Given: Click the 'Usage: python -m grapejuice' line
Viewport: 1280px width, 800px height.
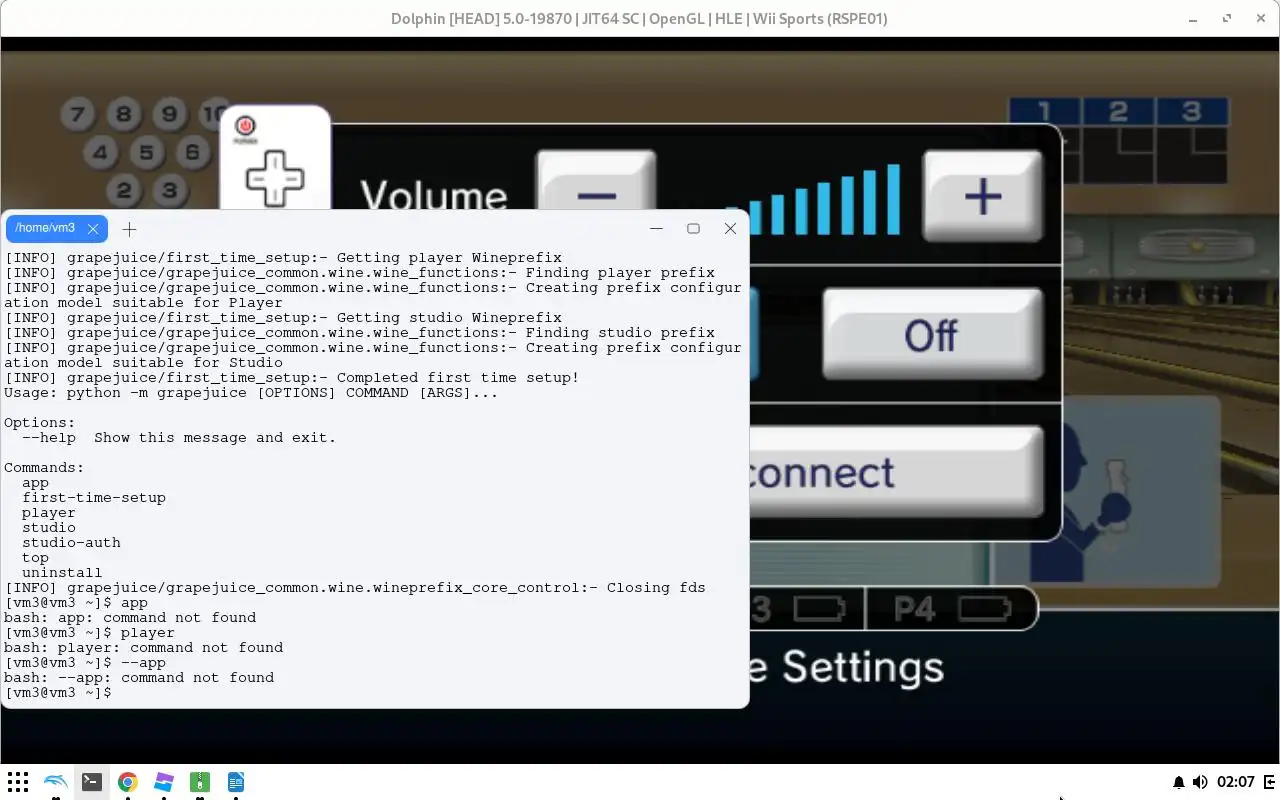Looking at the screenshot, I should tap(251, 393).
